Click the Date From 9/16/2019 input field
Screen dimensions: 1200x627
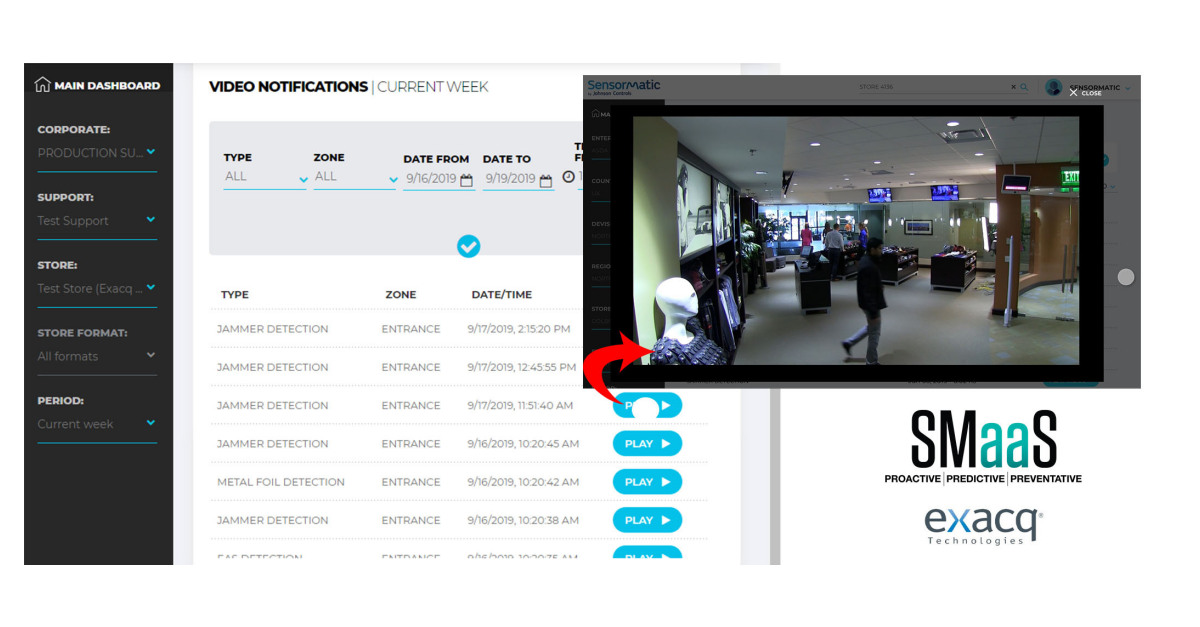pos(432,181)
